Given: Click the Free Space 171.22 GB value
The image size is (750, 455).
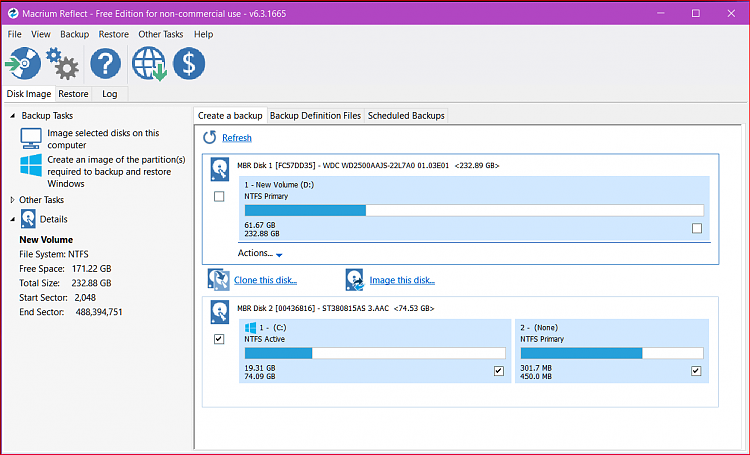Looking at the screenshot, I should coord(91,269).
